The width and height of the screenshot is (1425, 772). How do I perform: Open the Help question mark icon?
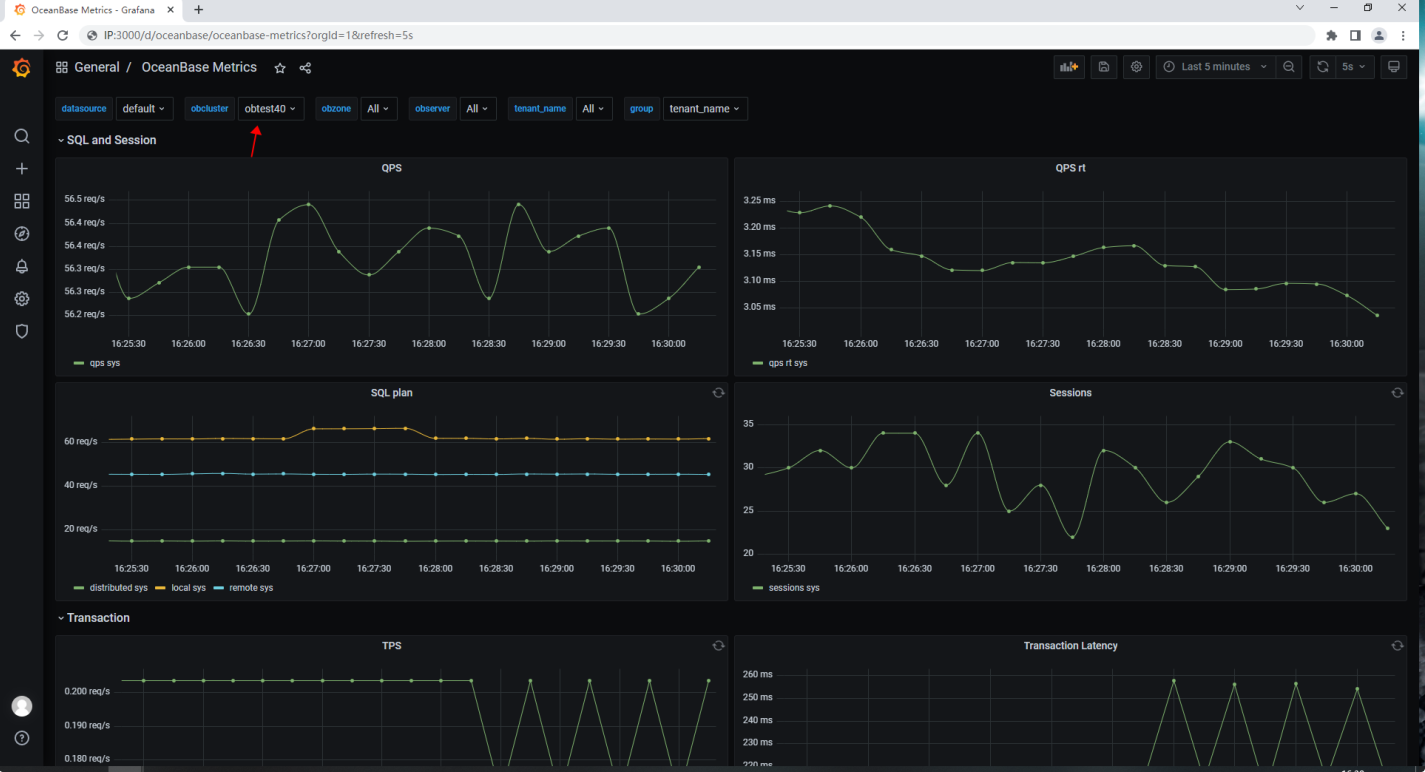coord(22,738)
